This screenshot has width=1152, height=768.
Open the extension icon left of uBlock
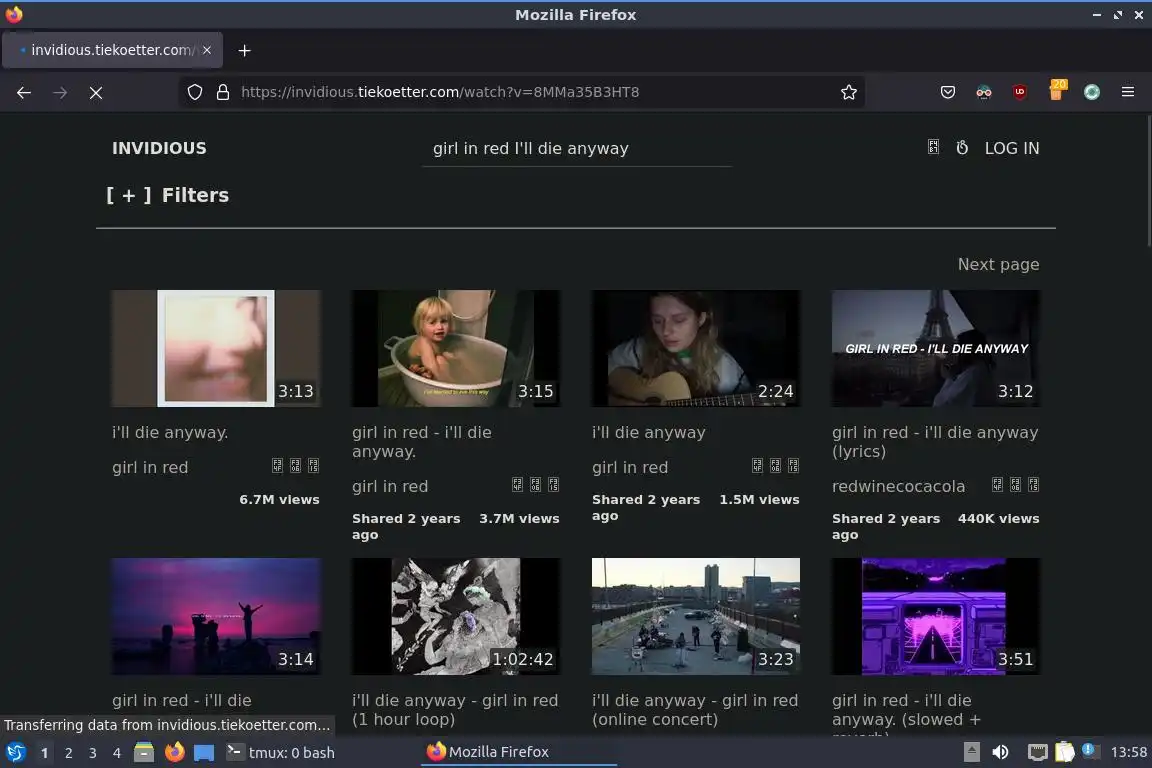pyautogui.click(x=984, y=92)
